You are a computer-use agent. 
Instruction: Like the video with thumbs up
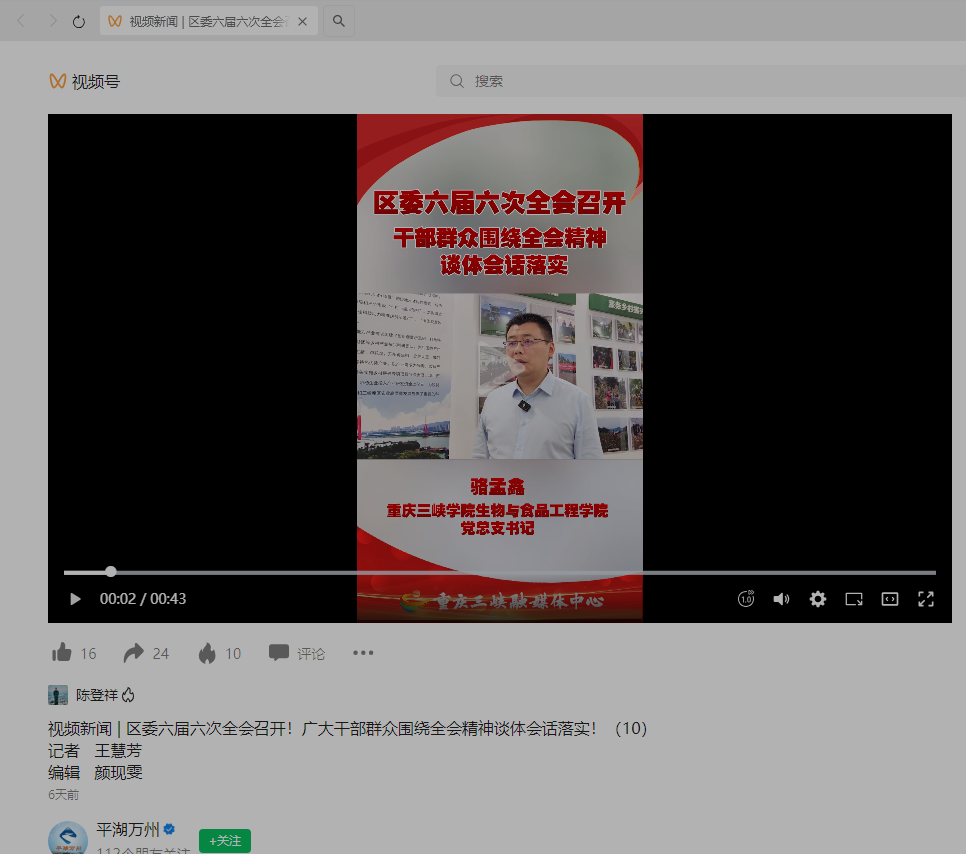point(62,653)
